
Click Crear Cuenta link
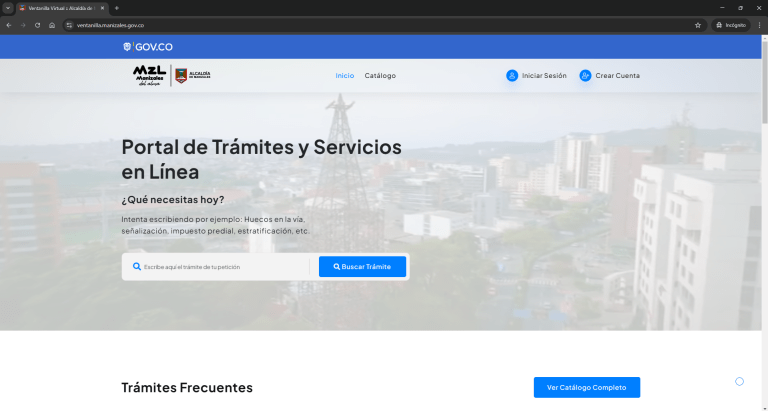point(618,75)
